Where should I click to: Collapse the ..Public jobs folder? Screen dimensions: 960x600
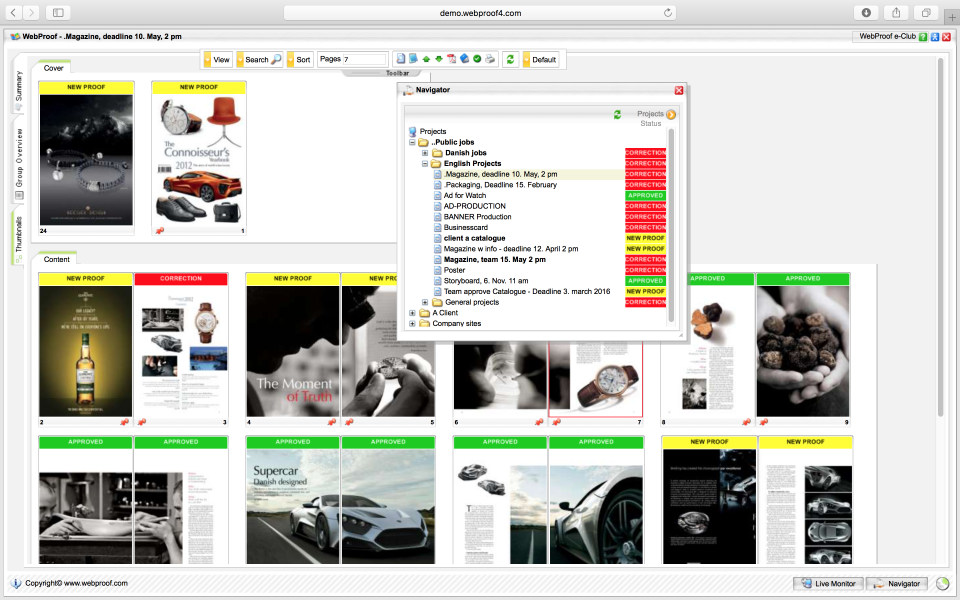pos(413,142)
